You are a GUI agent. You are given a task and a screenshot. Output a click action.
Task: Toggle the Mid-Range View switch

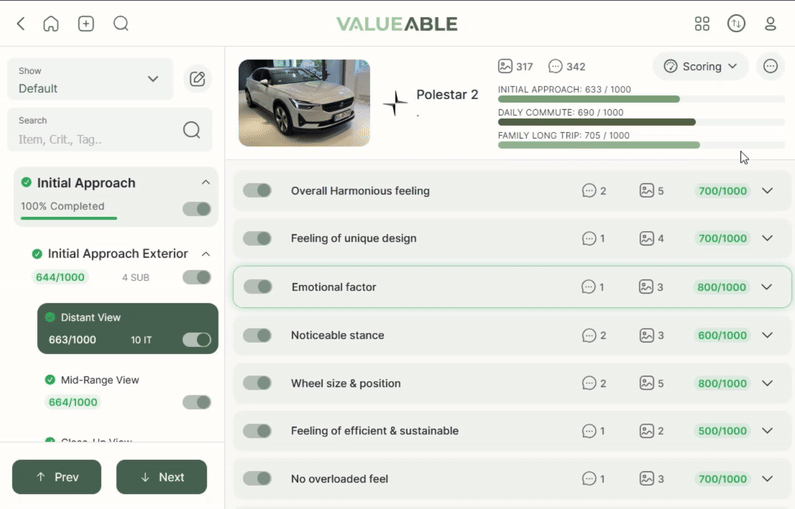[197, 402]
